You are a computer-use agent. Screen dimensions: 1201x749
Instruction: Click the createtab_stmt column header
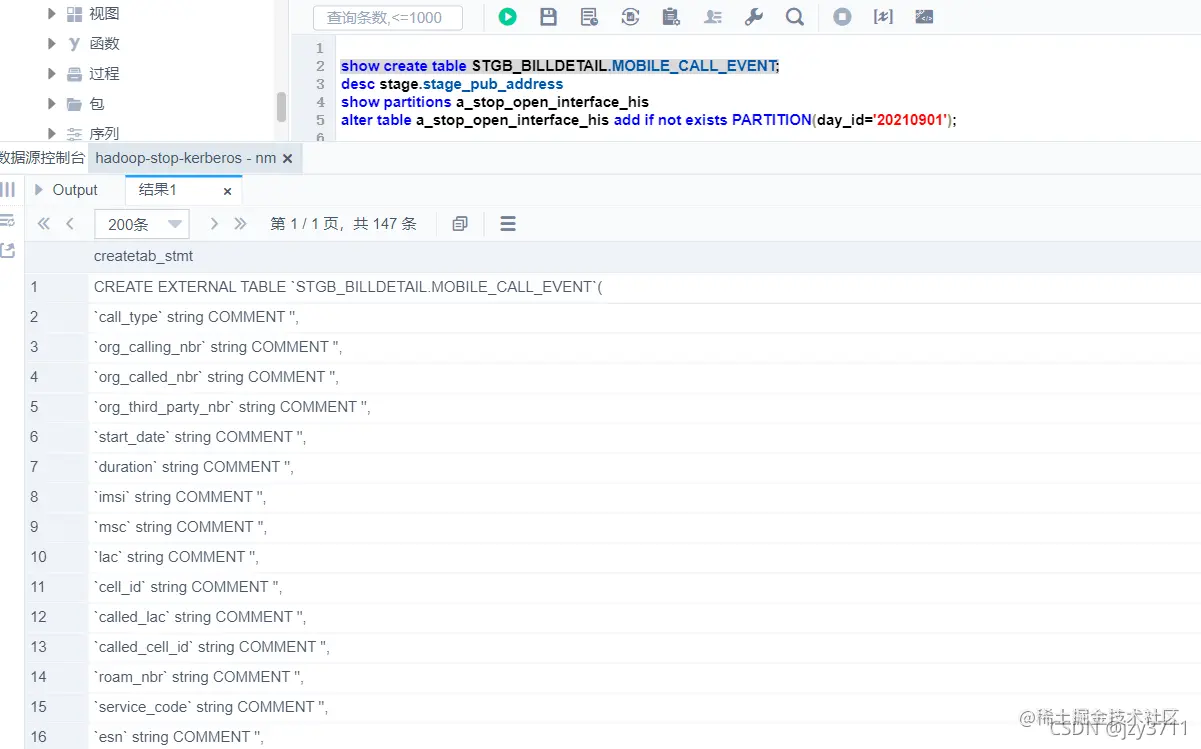click(x=143, y=256)
